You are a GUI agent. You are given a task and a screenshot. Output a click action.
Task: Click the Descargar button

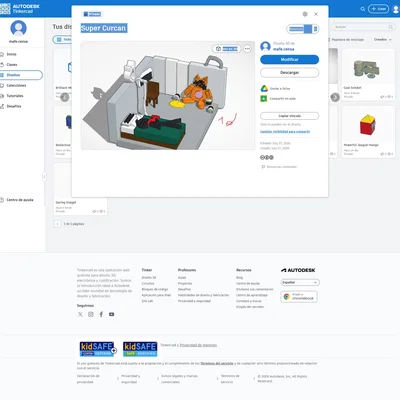tap(289, 72)
